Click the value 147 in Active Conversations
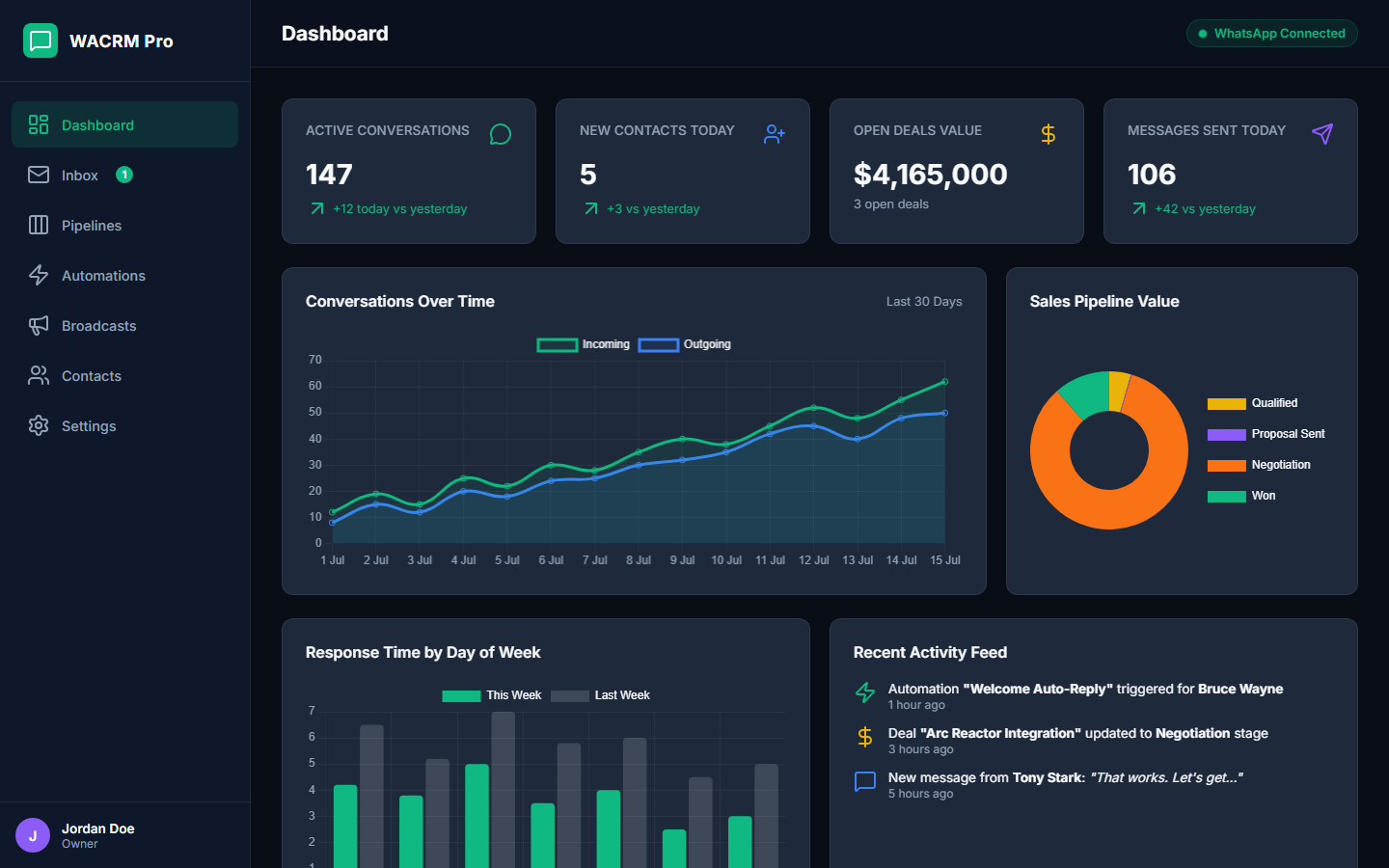Viewport: 1389px width, 868px height. tap(329, 175)
